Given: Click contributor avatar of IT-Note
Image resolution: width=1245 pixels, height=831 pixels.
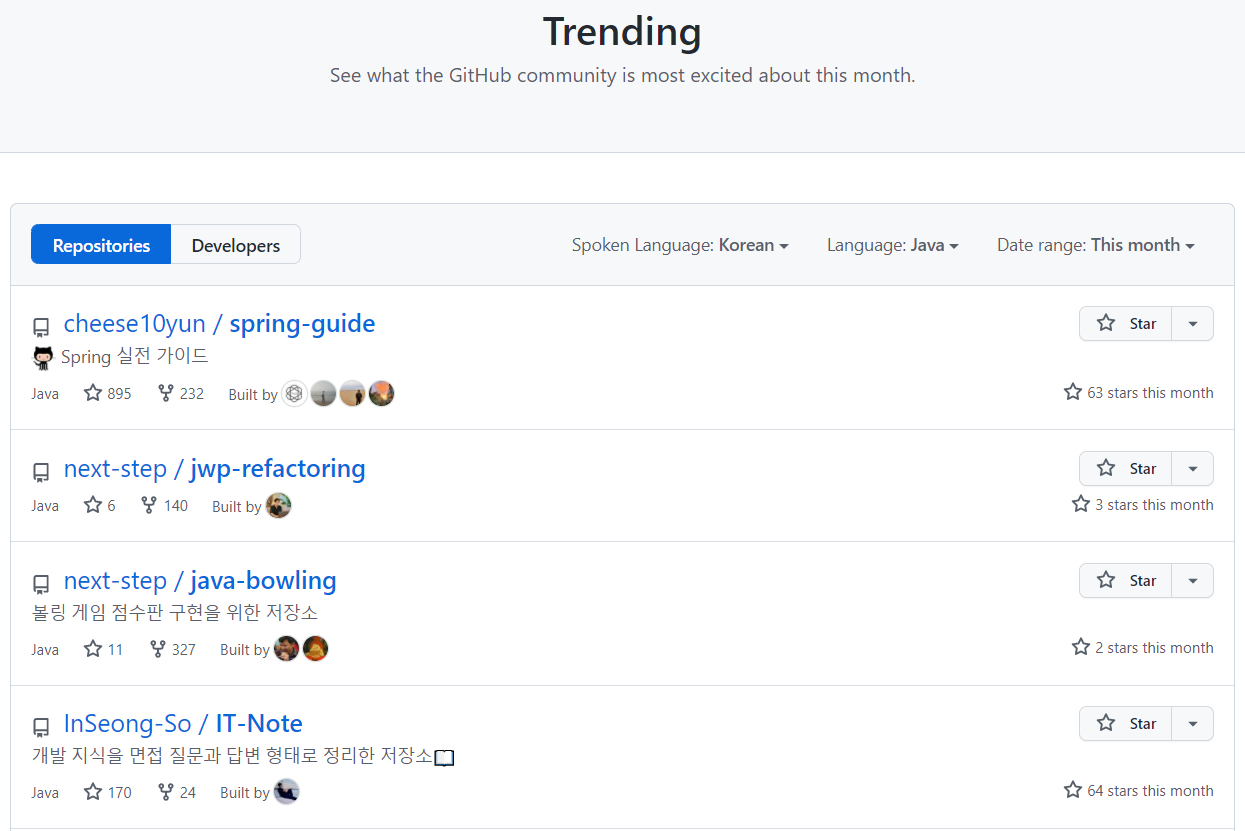Looking at the screenshot, I should [x=286, y=791].
